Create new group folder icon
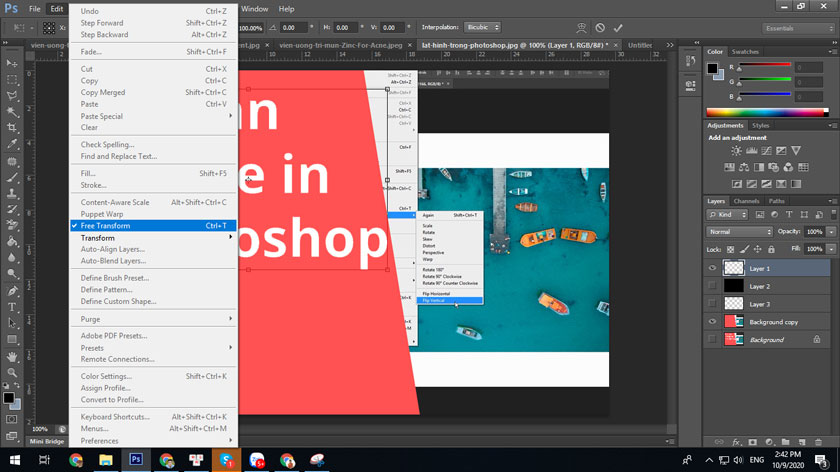 coord(785,442)
